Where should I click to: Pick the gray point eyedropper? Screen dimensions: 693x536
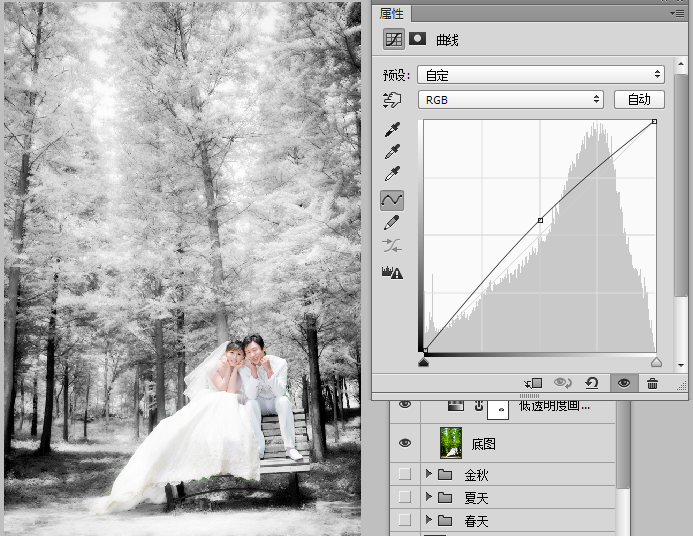pos(392,152)
